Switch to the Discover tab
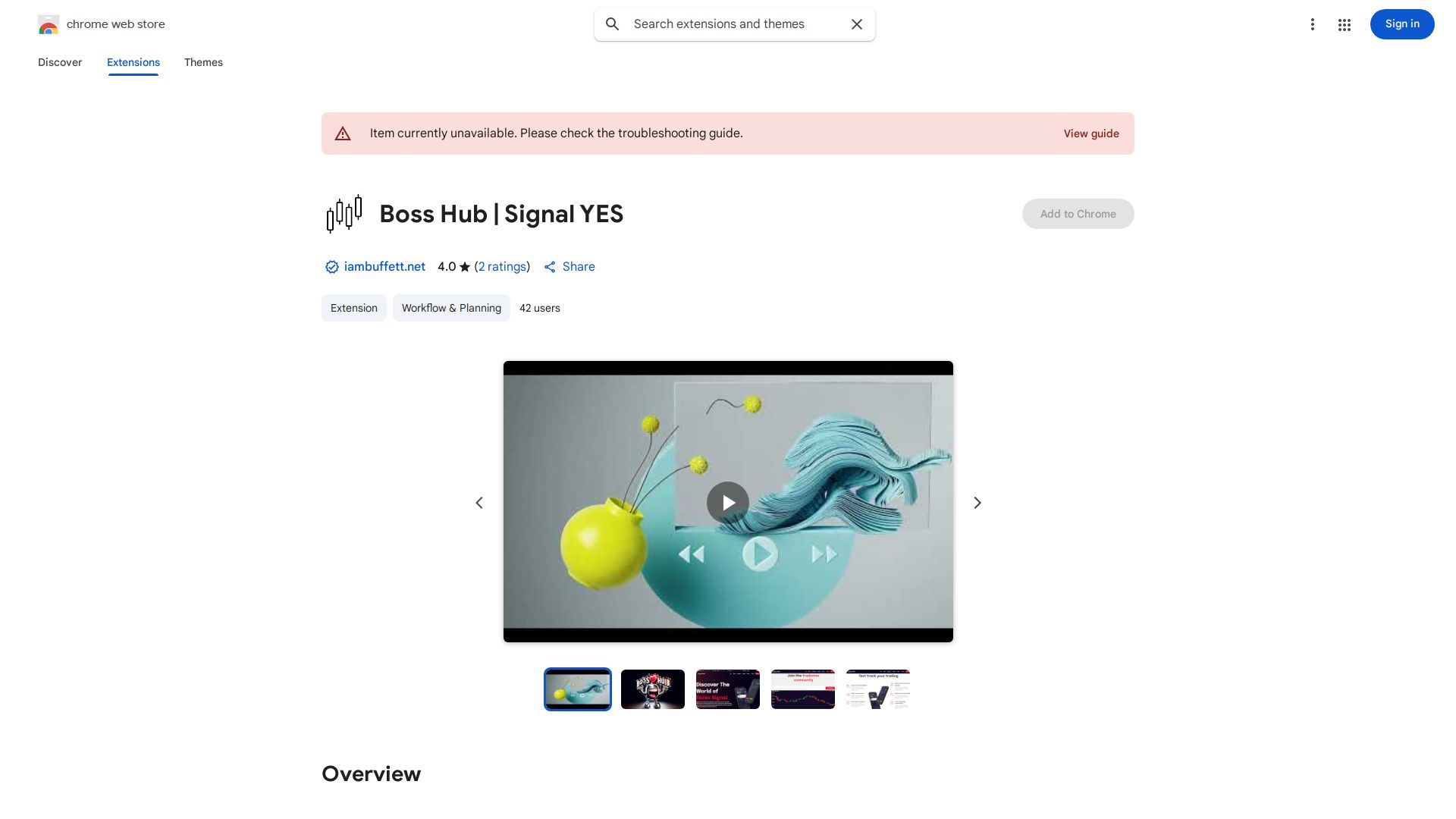This screenshot has width=1456, height=819. [60, 62]
